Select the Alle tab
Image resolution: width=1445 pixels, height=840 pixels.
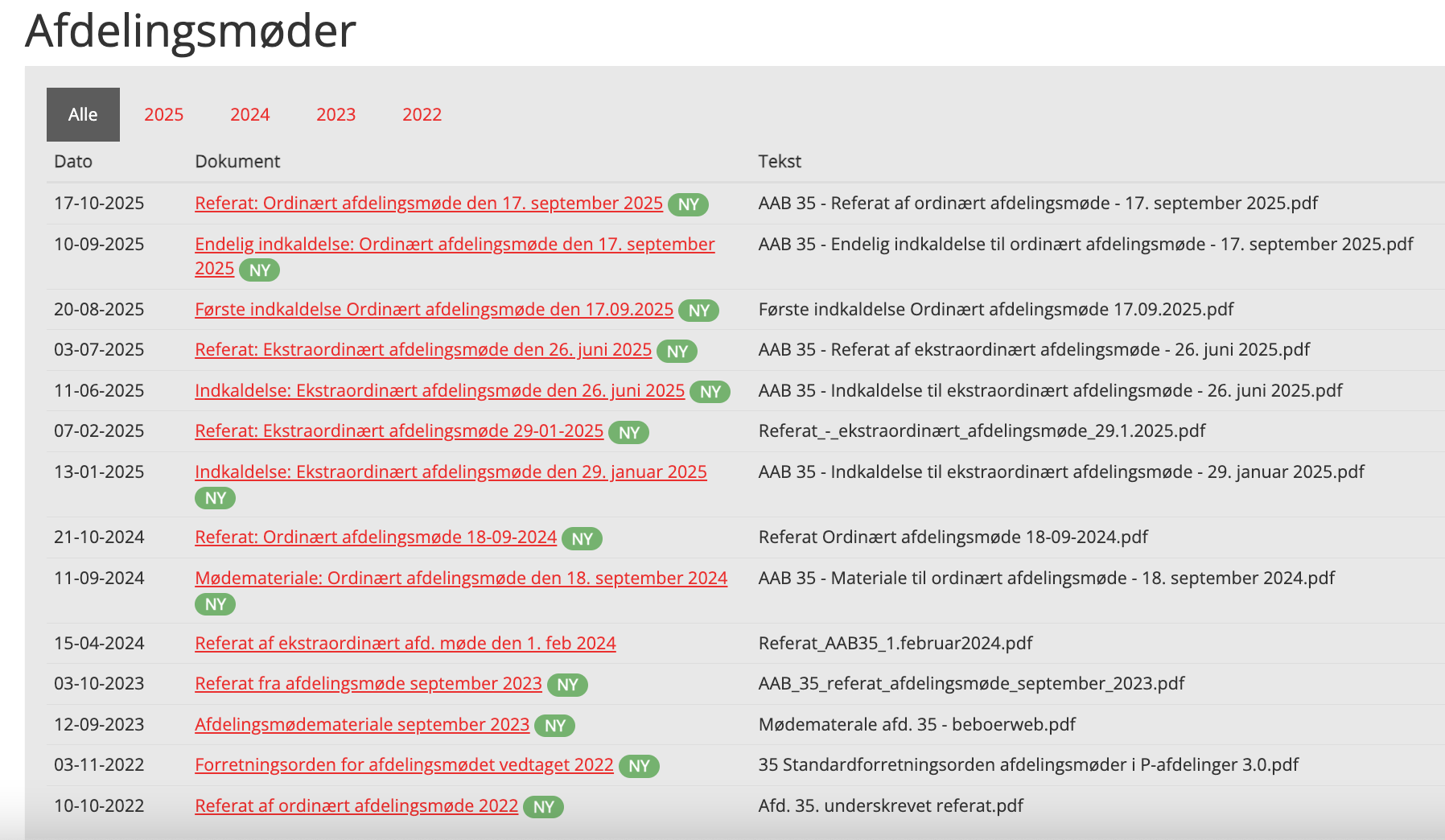(83, 115)
